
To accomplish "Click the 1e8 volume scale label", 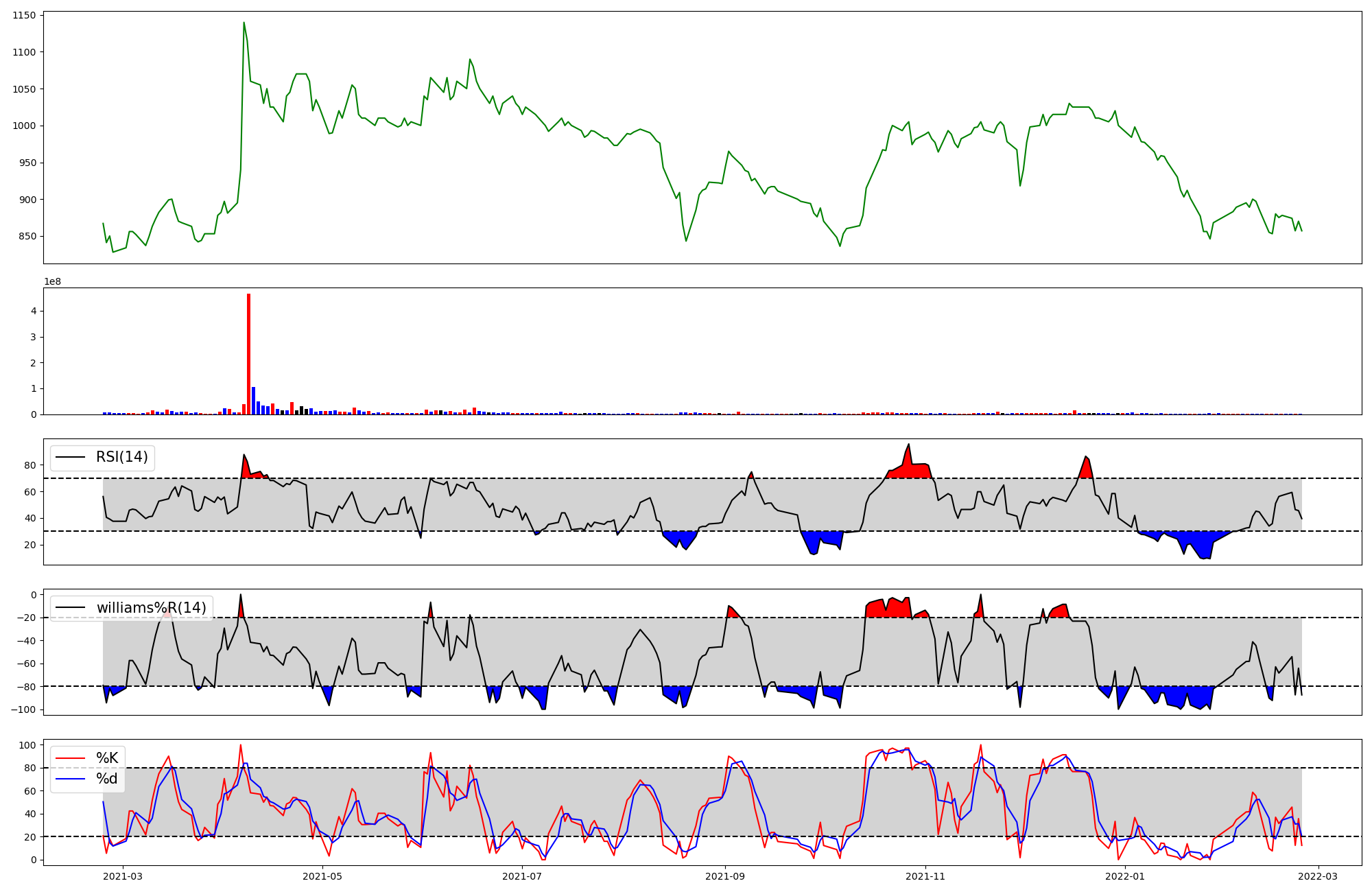I will [53, 282].
